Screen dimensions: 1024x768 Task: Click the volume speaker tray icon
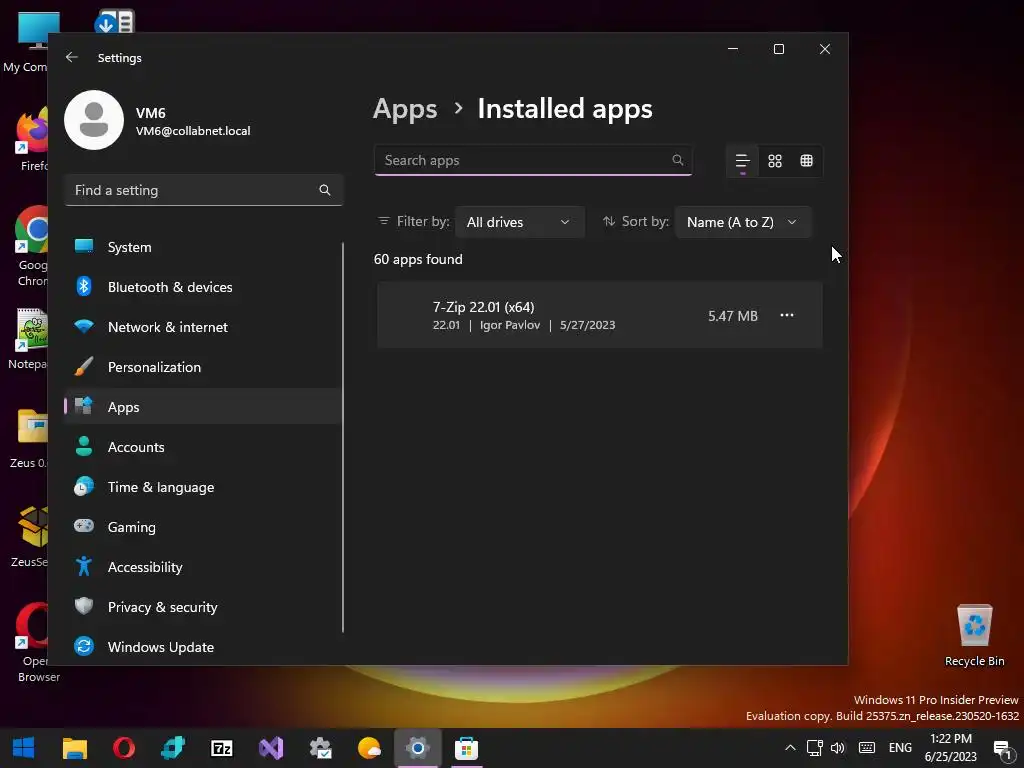(837, 748)
